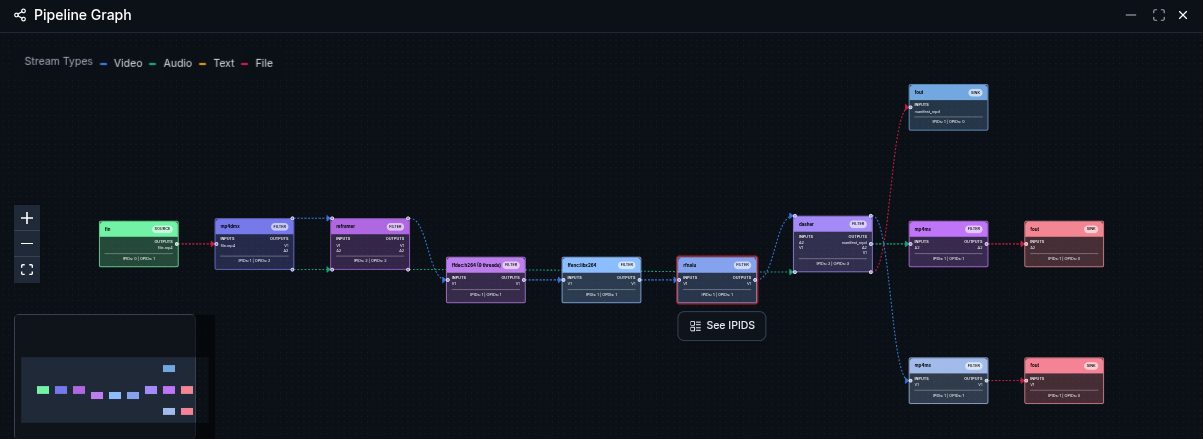The width and height of the screenshot is (1203, 439).
Task: Click the SOURCE badge on fin node
Action: click(x=162, y=229)
